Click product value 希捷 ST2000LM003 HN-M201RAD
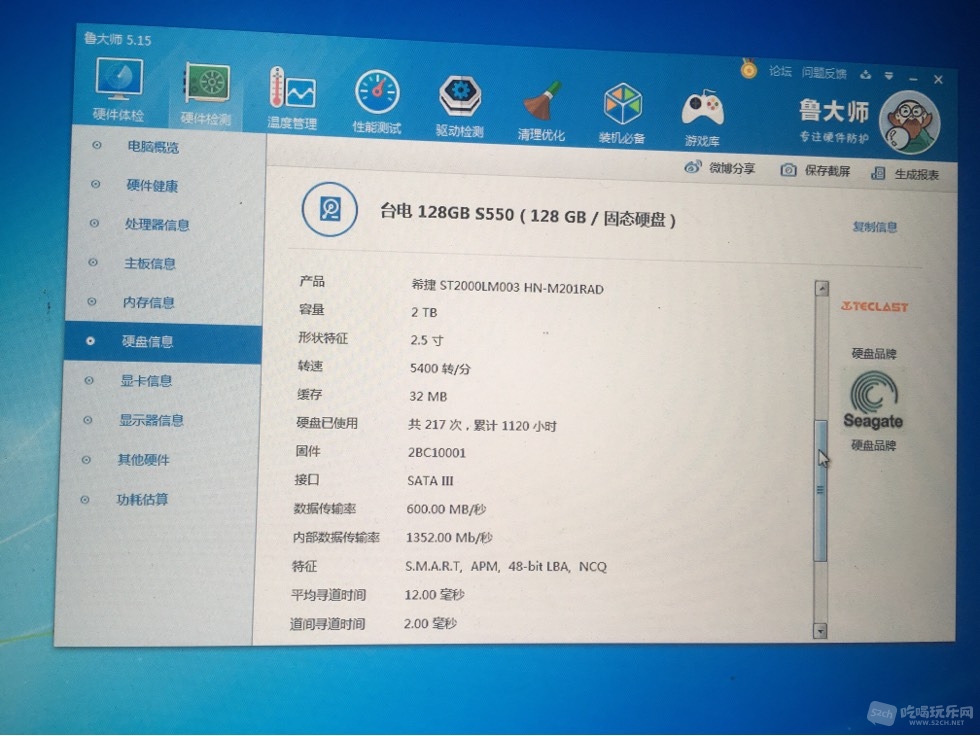The height and width of the screenshot is (736, 980). (x=508, y=287)
